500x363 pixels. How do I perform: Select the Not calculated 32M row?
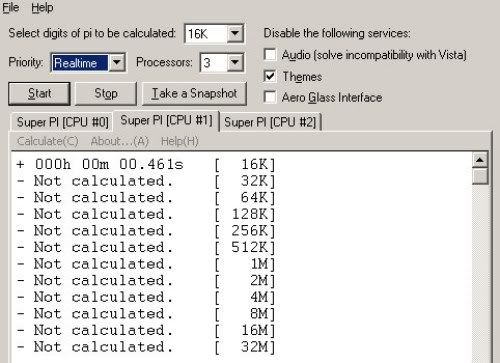(146, 347)
